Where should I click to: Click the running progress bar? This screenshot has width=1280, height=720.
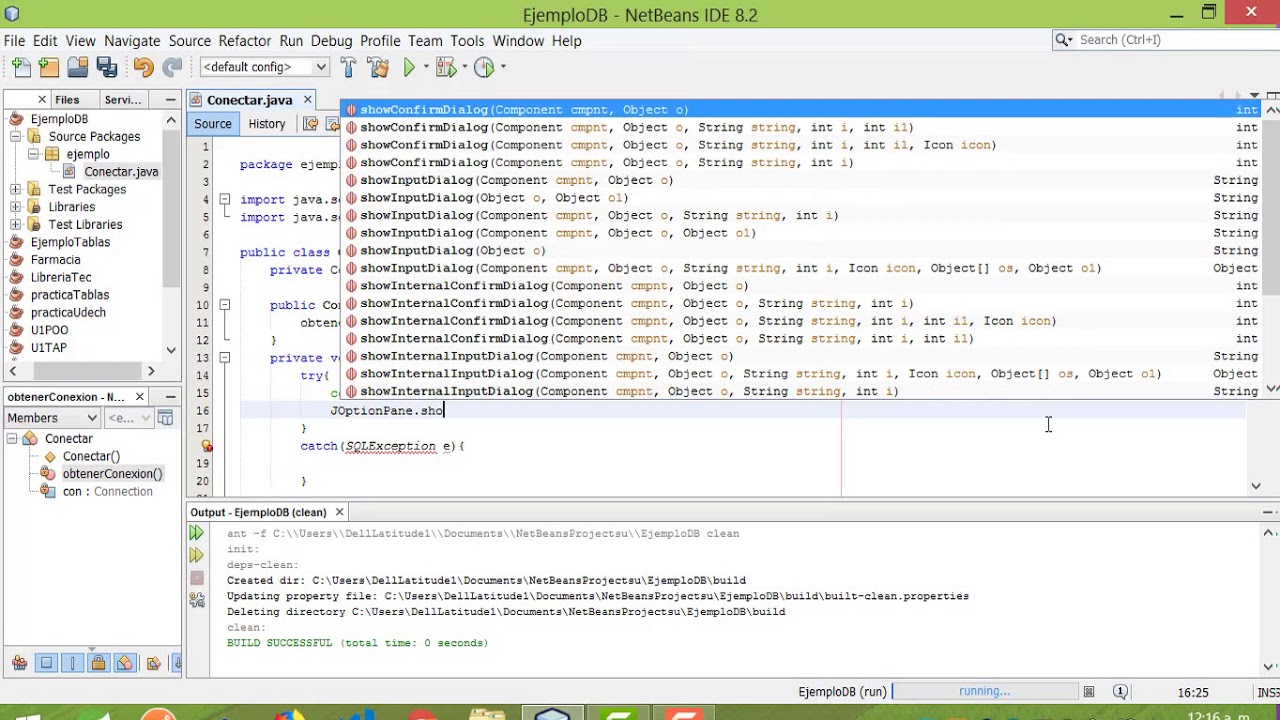[984, 691]
